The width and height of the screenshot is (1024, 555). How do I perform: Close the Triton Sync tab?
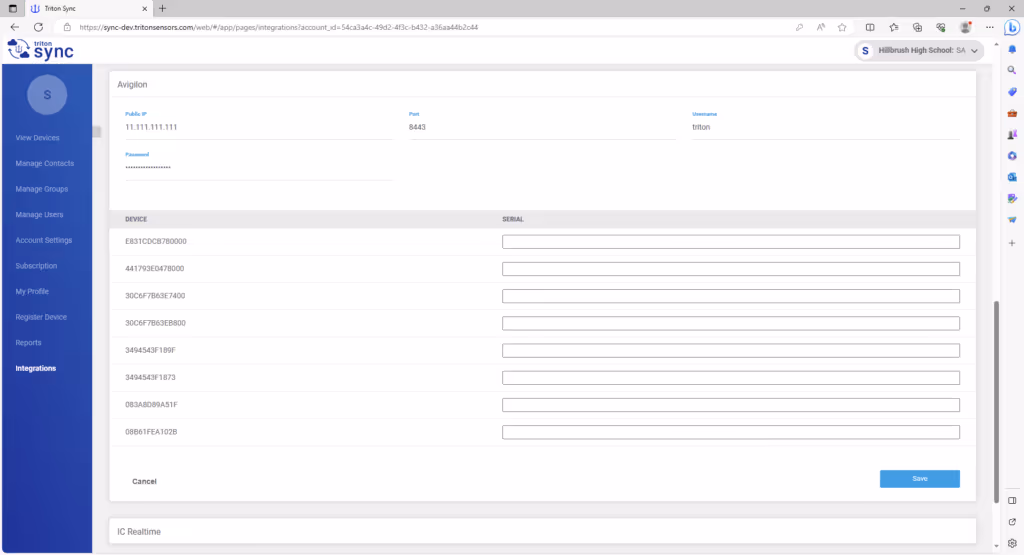click(x=144, y=8)
